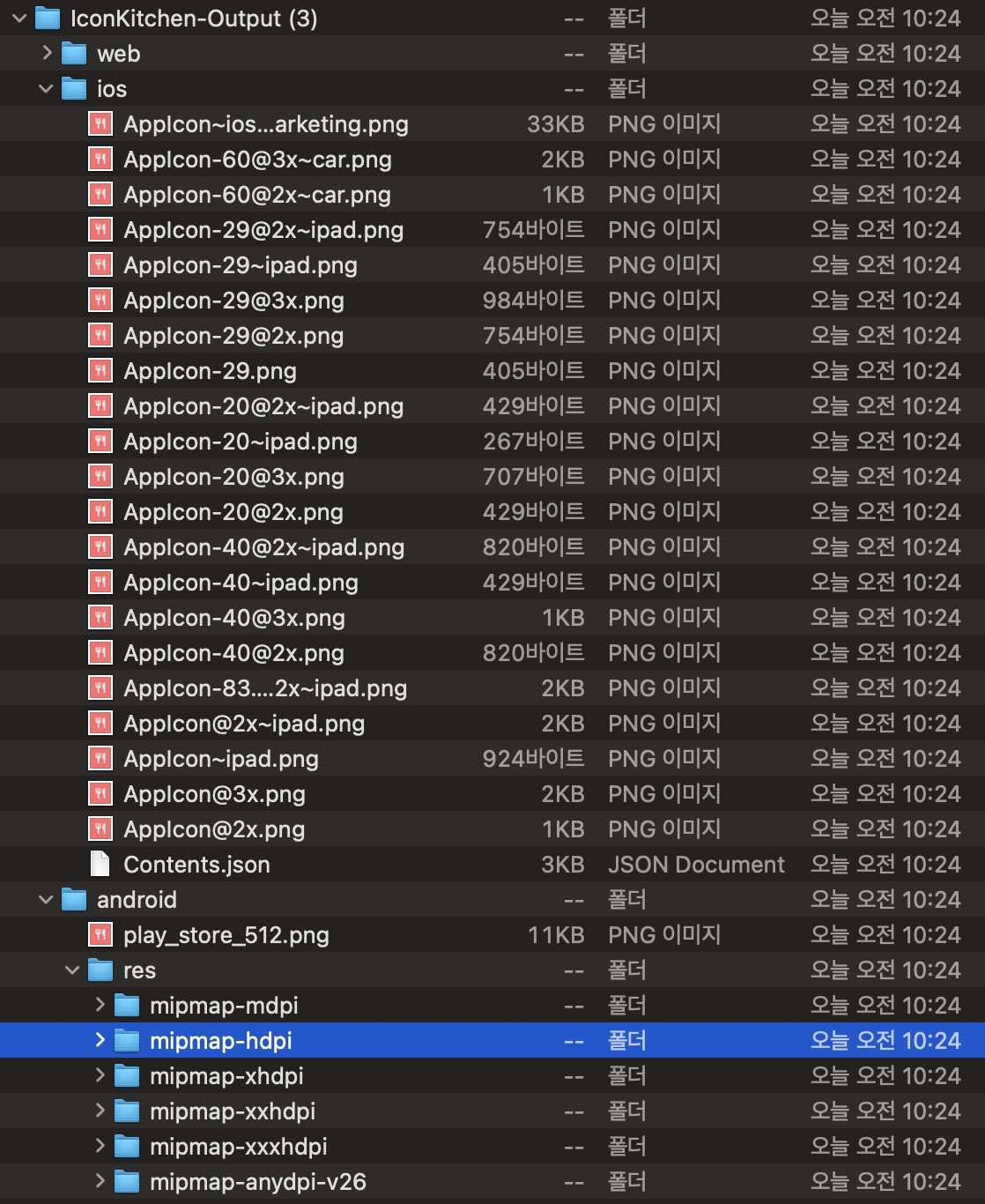Click the play_store_512.png file name

click(x=226, y=935)
